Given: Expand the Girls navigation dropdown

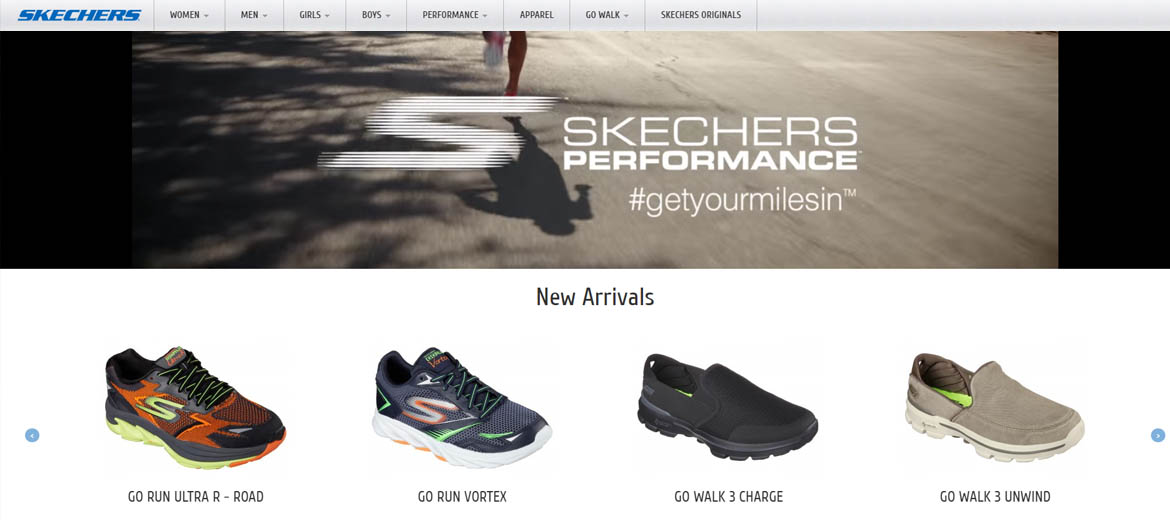Looking at the screenshot, I should [x=314, y=15].
